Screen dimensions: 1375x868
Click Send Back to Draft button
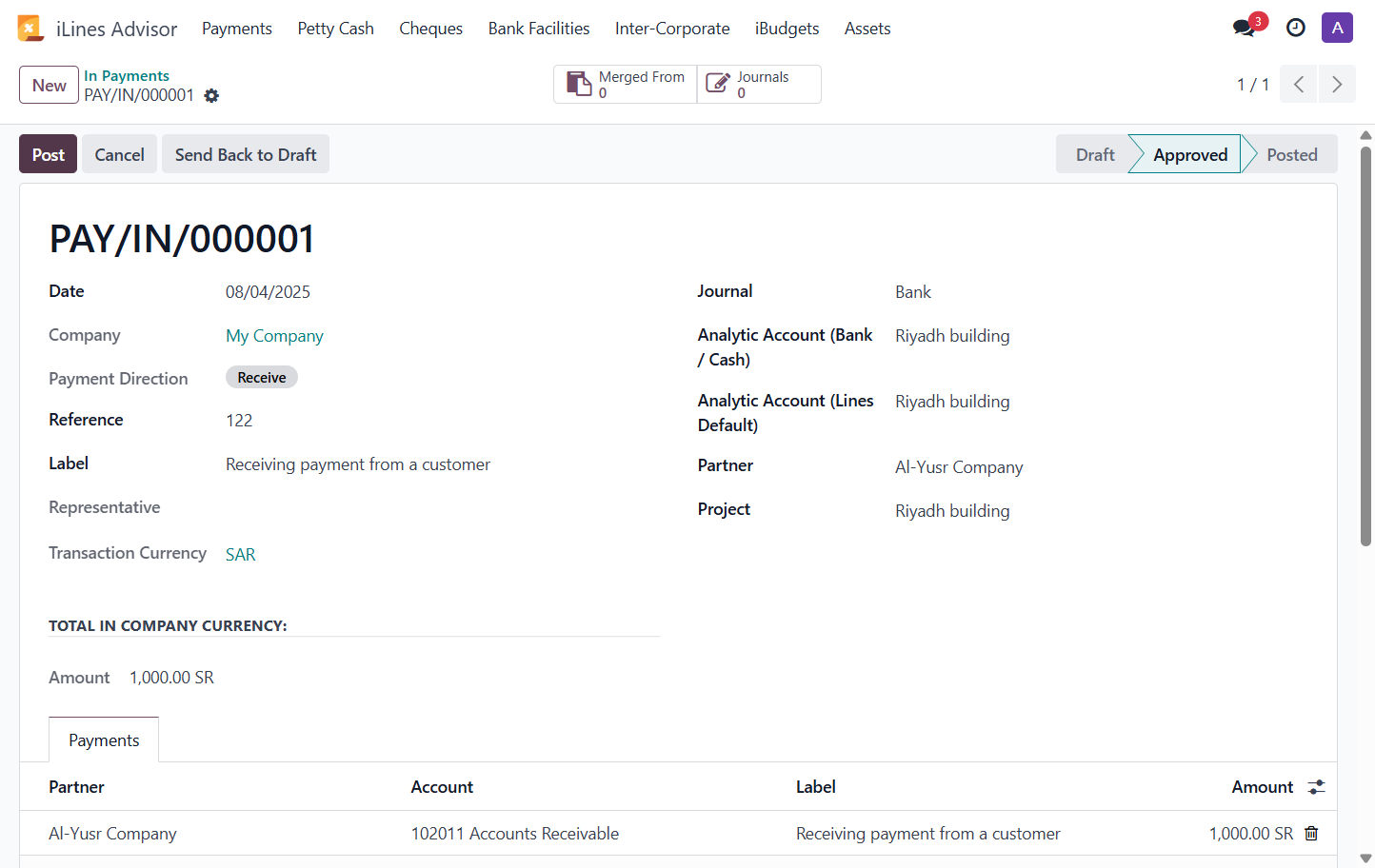246,154
